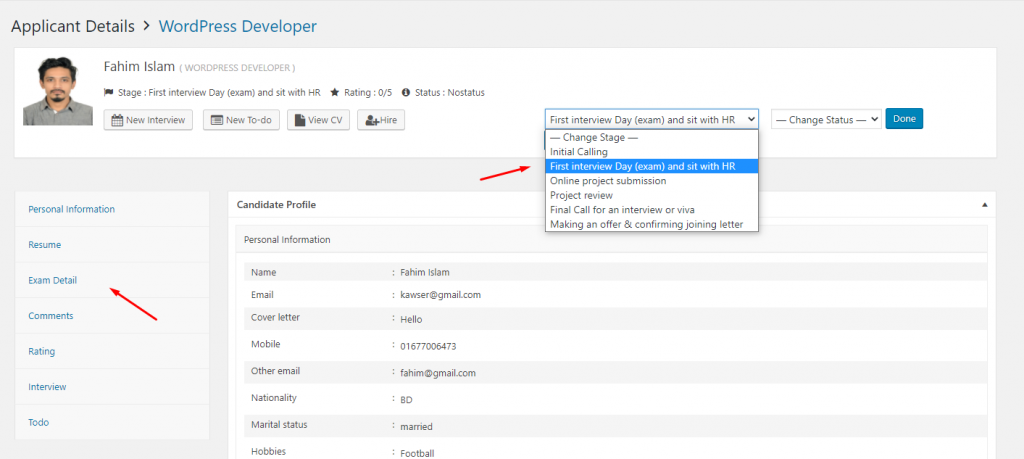
Task: Collapse the Candidate Profile panel triangle
Action: [984, 204]
